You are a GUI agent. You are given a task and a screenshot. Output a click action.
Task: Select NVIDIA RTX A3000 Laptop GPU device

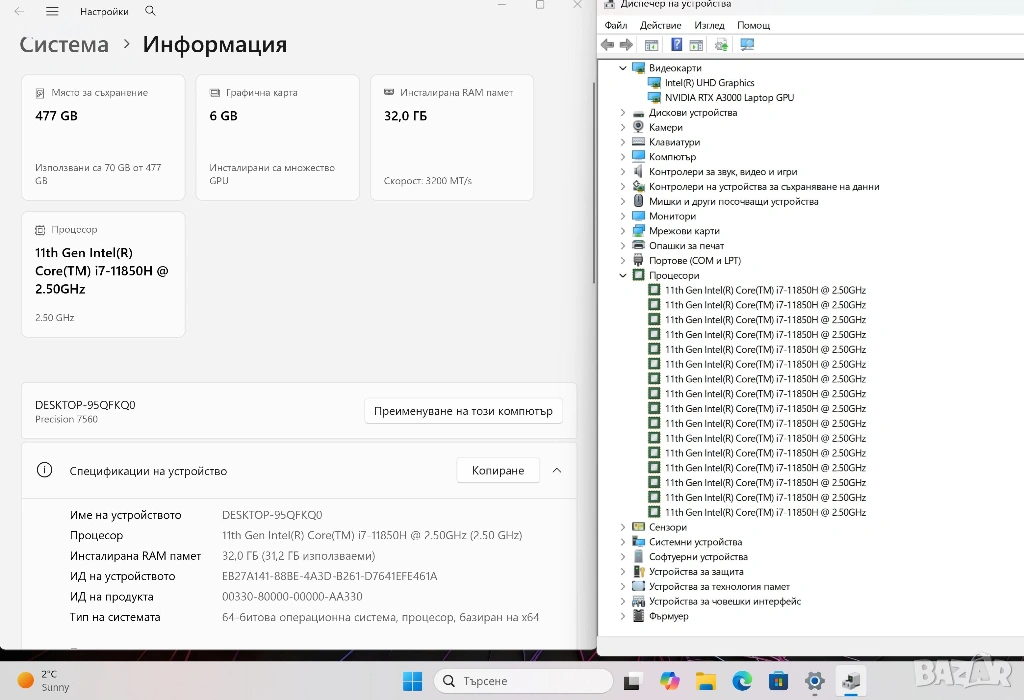pos(729,98)
